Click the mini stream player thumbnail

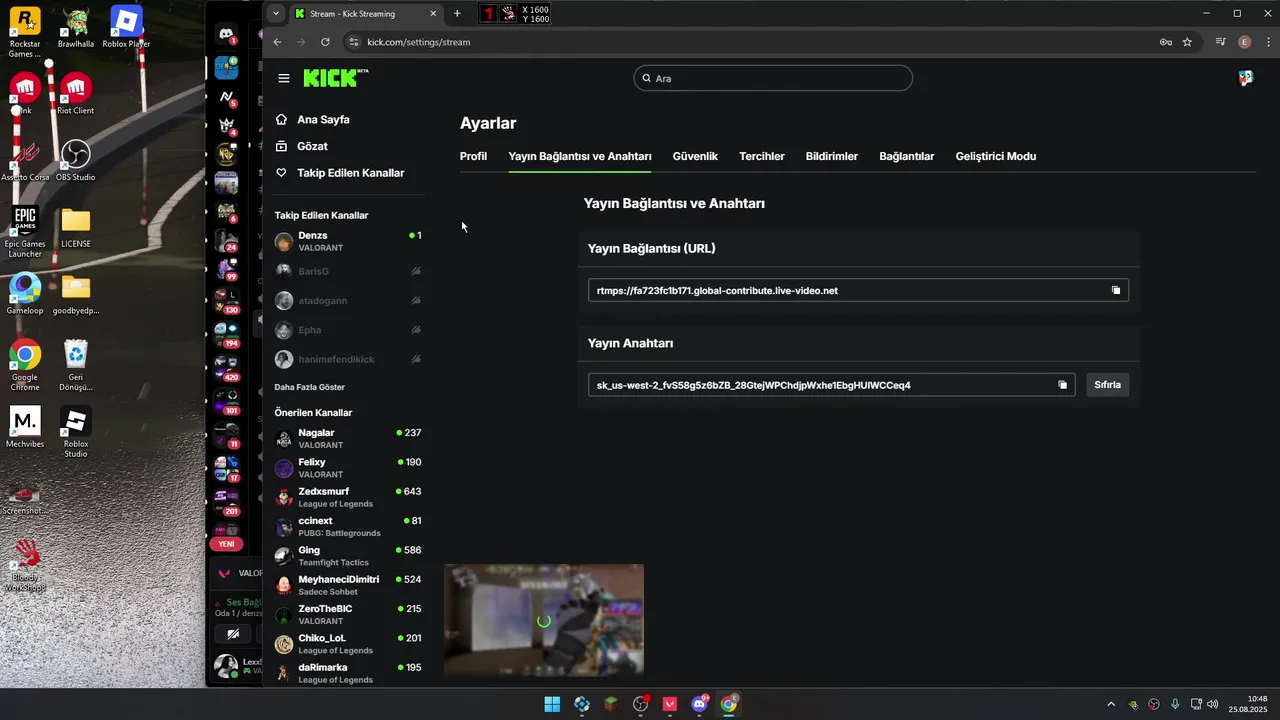(x=544, y=619)
